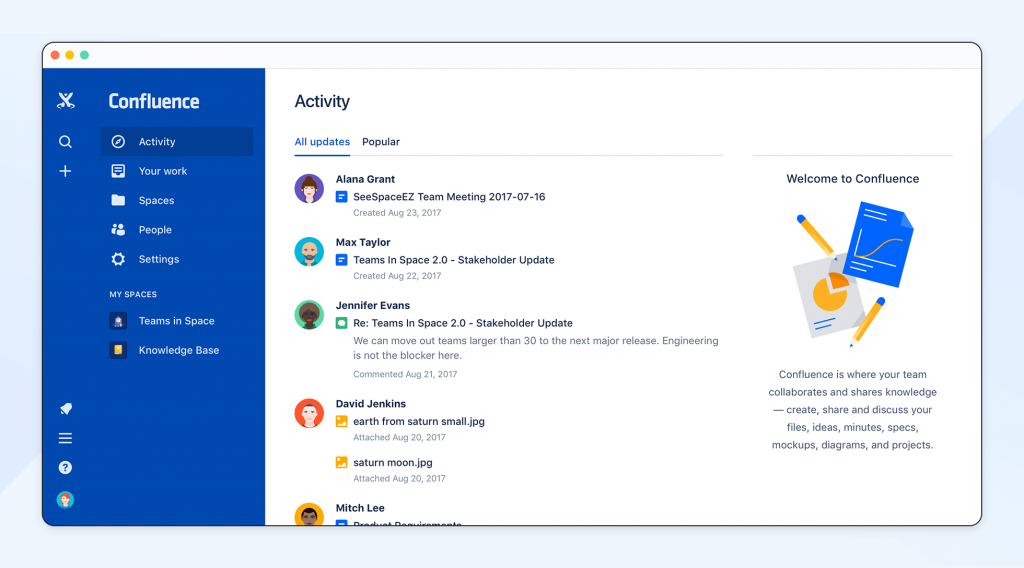Viewport: 1024px width, 568px height.
Task: Click the Confluence logo icon in sidebar
Action: coord(65,101)
